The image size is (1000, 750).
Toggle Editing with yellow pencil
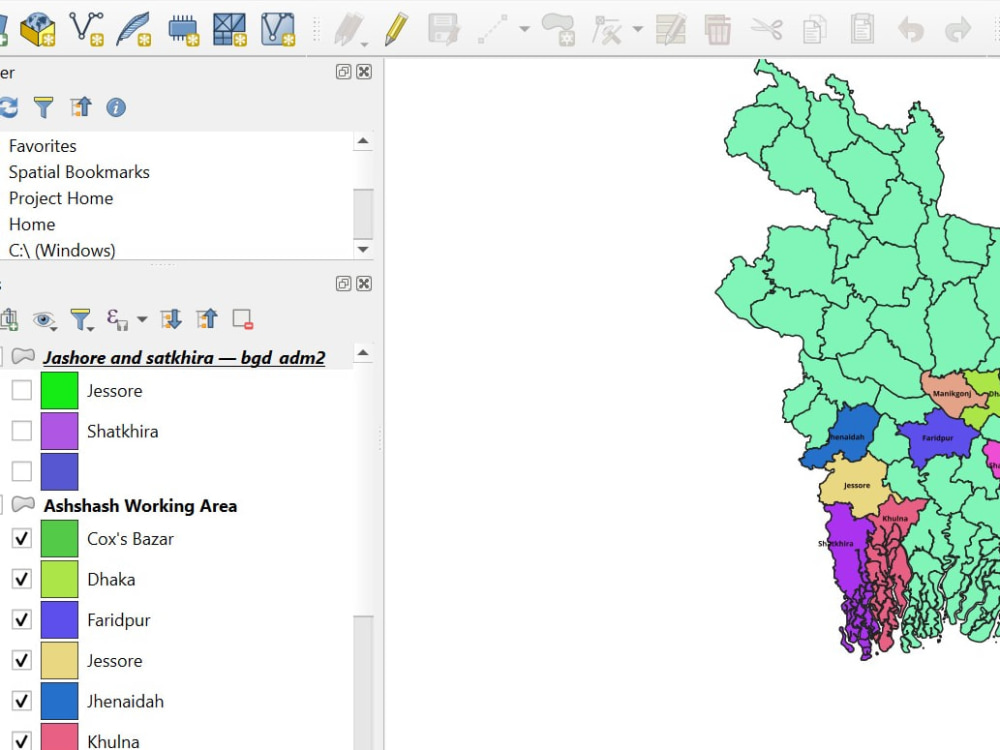tap(396, 29)
